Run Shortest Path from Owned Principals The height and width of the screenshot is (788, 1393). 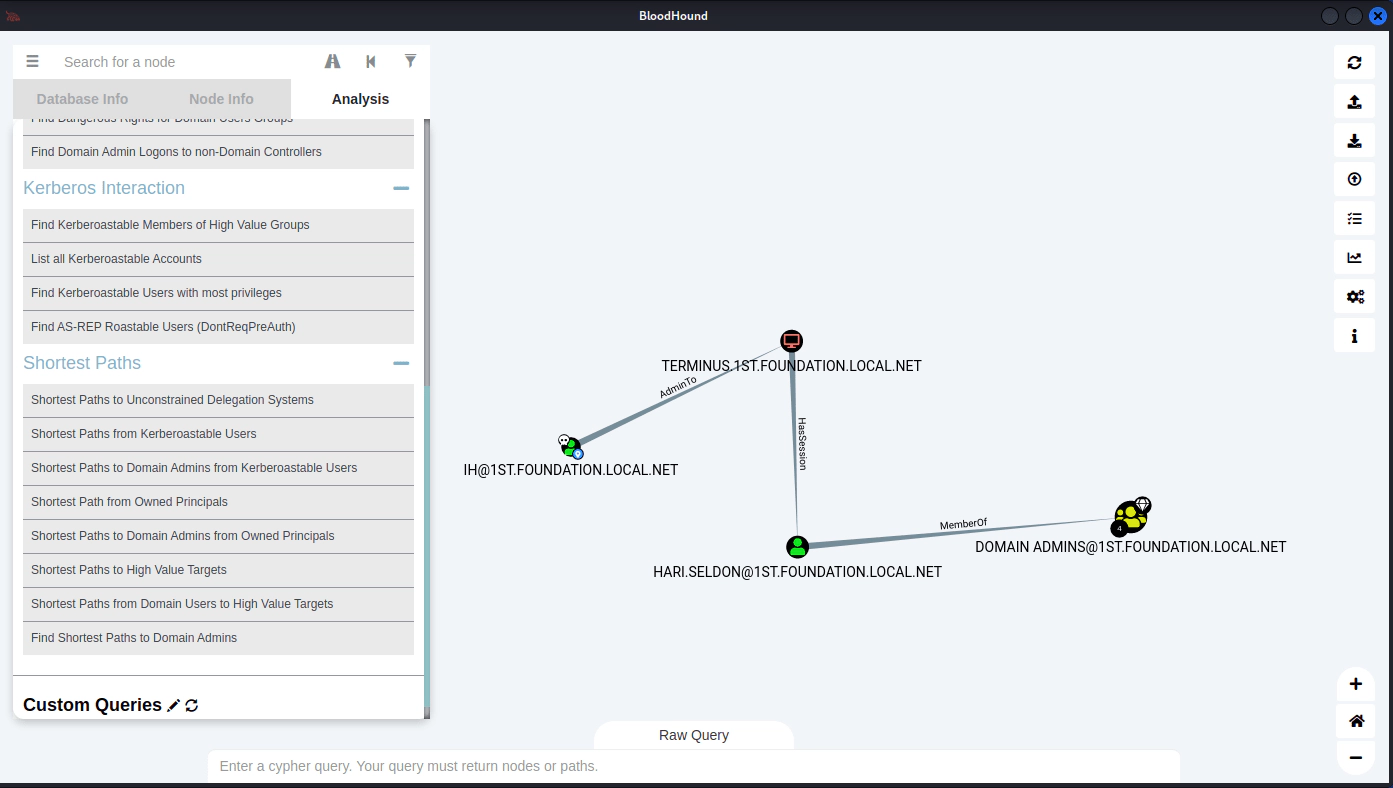coord(218,502)
